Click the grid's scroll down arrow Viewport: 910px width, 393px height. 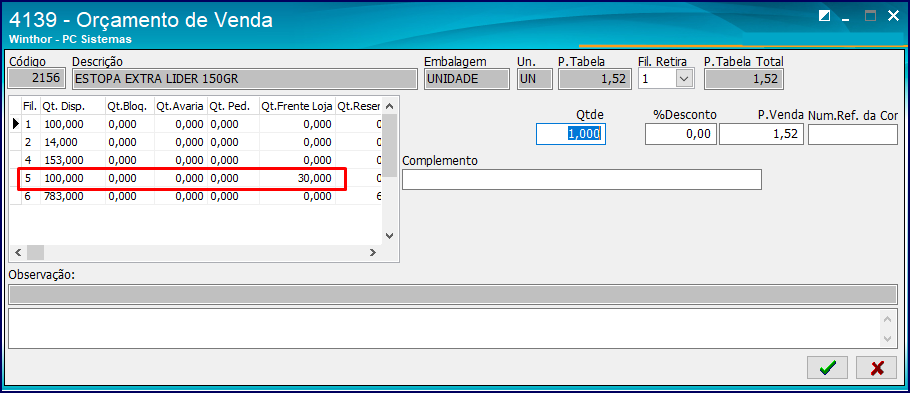coord(389,236)
